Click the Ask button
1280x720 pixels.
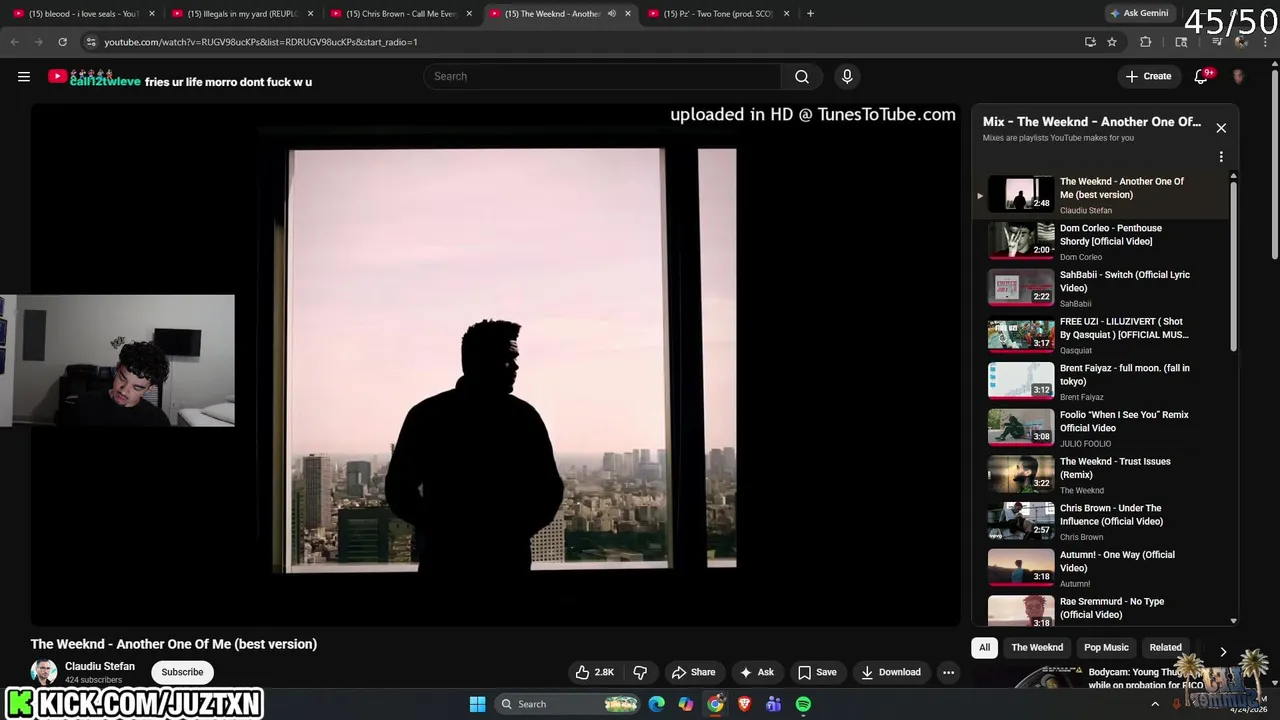point(757,672)
